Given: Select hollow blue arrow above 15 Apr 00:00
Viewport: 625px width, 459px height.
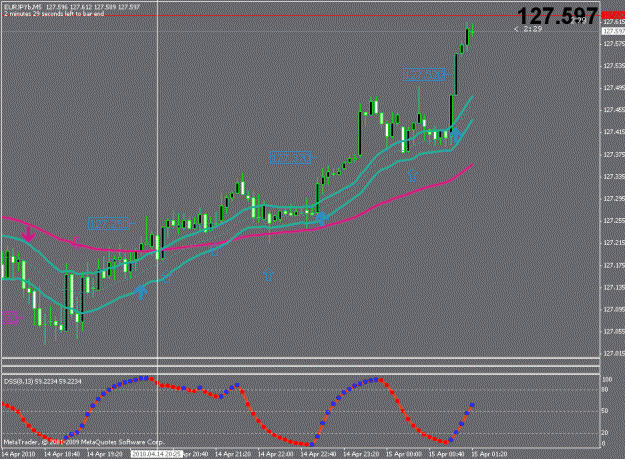Looking at the screenshot, I should pos(412,175).
